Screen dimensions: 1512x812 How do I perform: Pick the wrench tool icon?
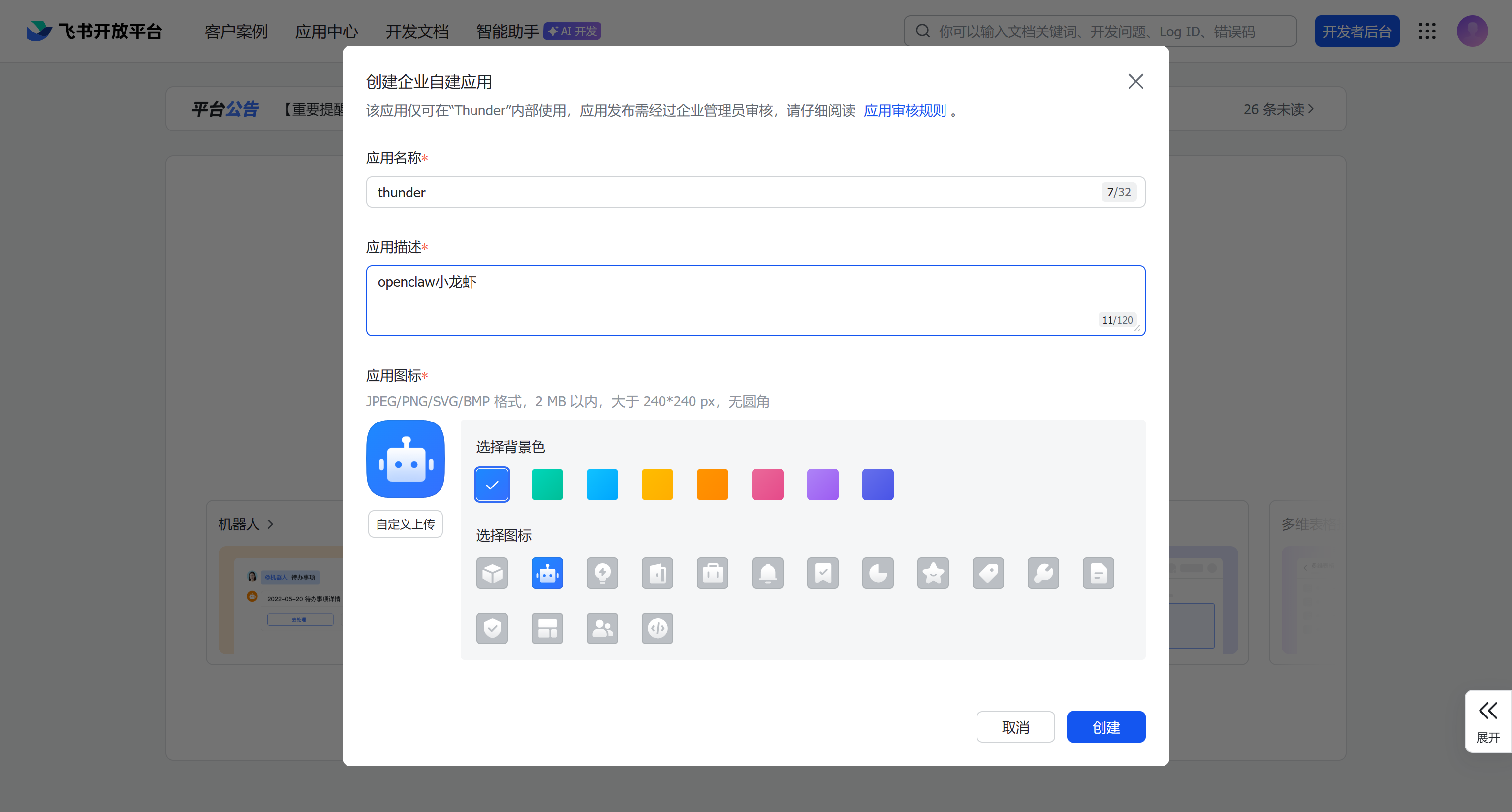coord(1043,573)
